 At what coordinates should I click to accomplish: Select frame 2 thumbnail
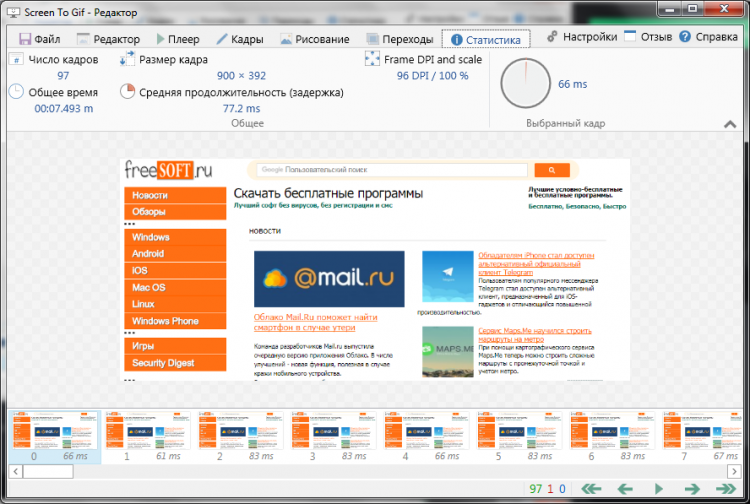[x=241, y=437]
